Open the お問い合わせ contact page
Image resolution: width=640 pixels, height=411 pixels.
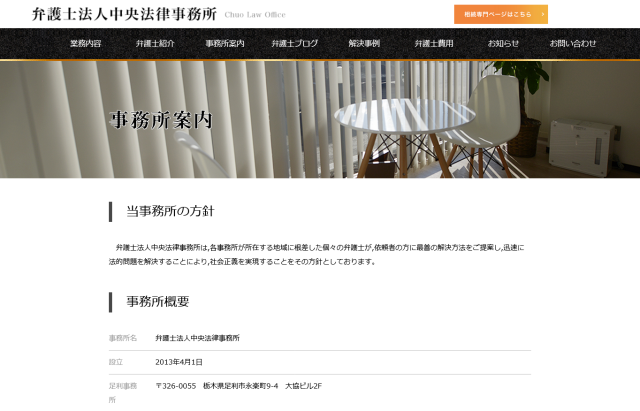coord(573,43)
